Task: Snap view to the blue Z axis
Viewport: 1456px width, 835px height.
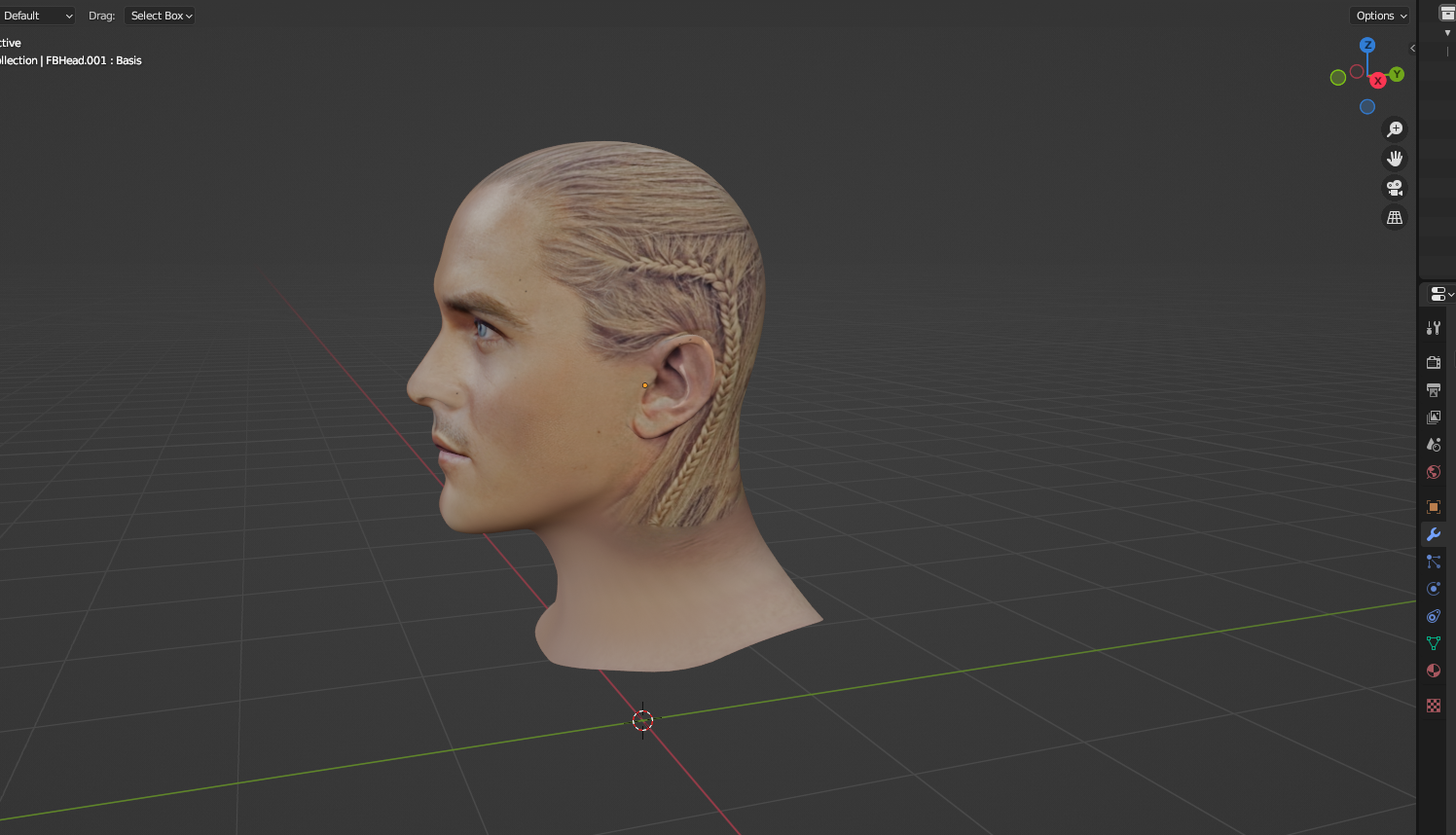Action: point(1367,46)
